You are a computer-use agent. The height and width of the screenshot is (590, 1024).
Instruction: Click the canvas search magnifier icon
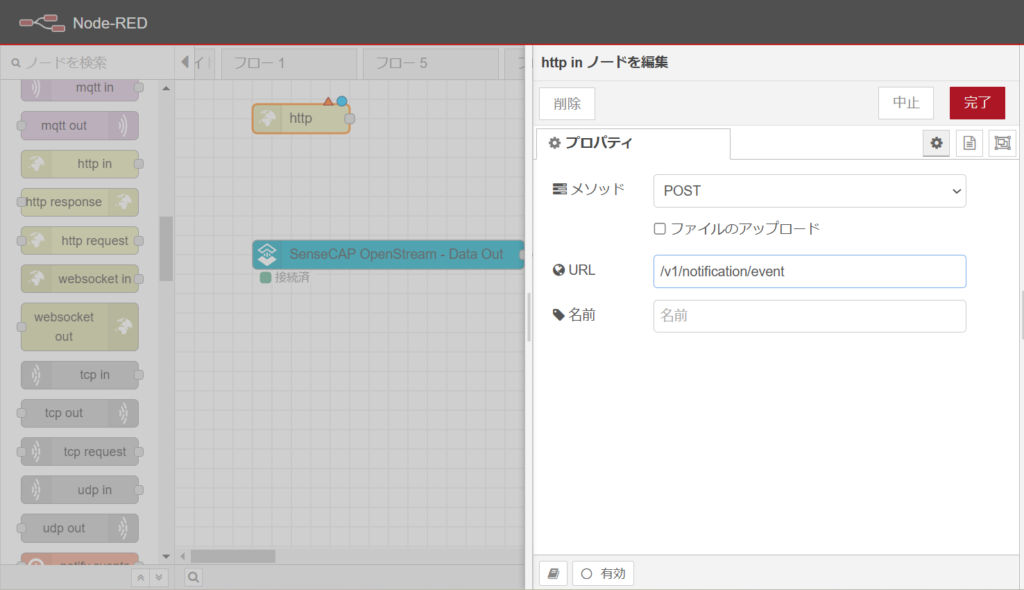point(193,577)
